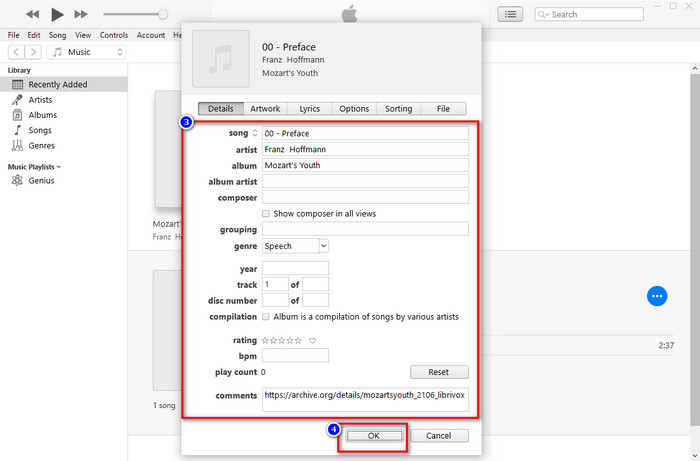
Task: Click the track total field
Action: coord(315,284)
